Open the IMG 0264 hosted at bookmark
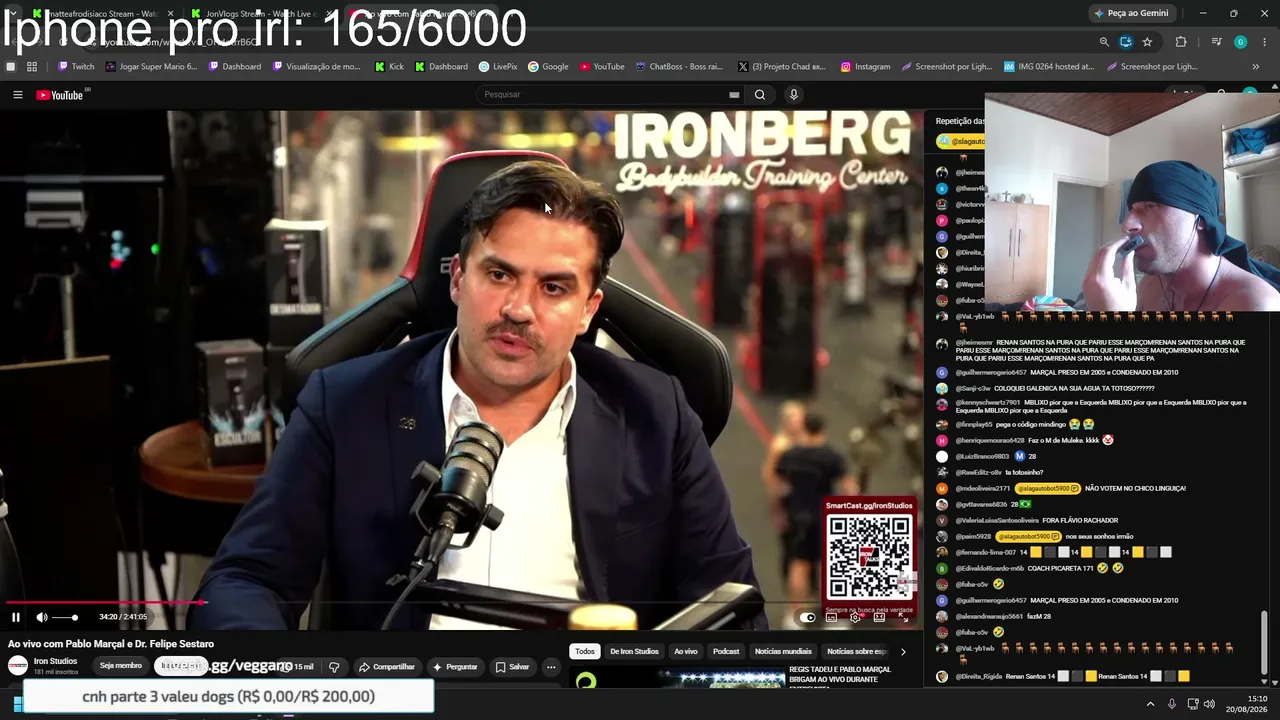Image resolution: width=1280 pixels, height=720 pixels. click(1049, 67)
